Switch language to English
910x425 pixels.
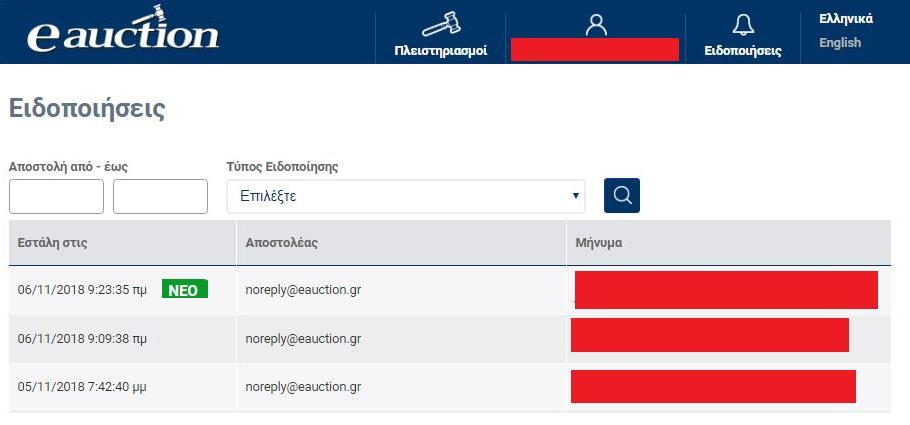coord(840,42)
